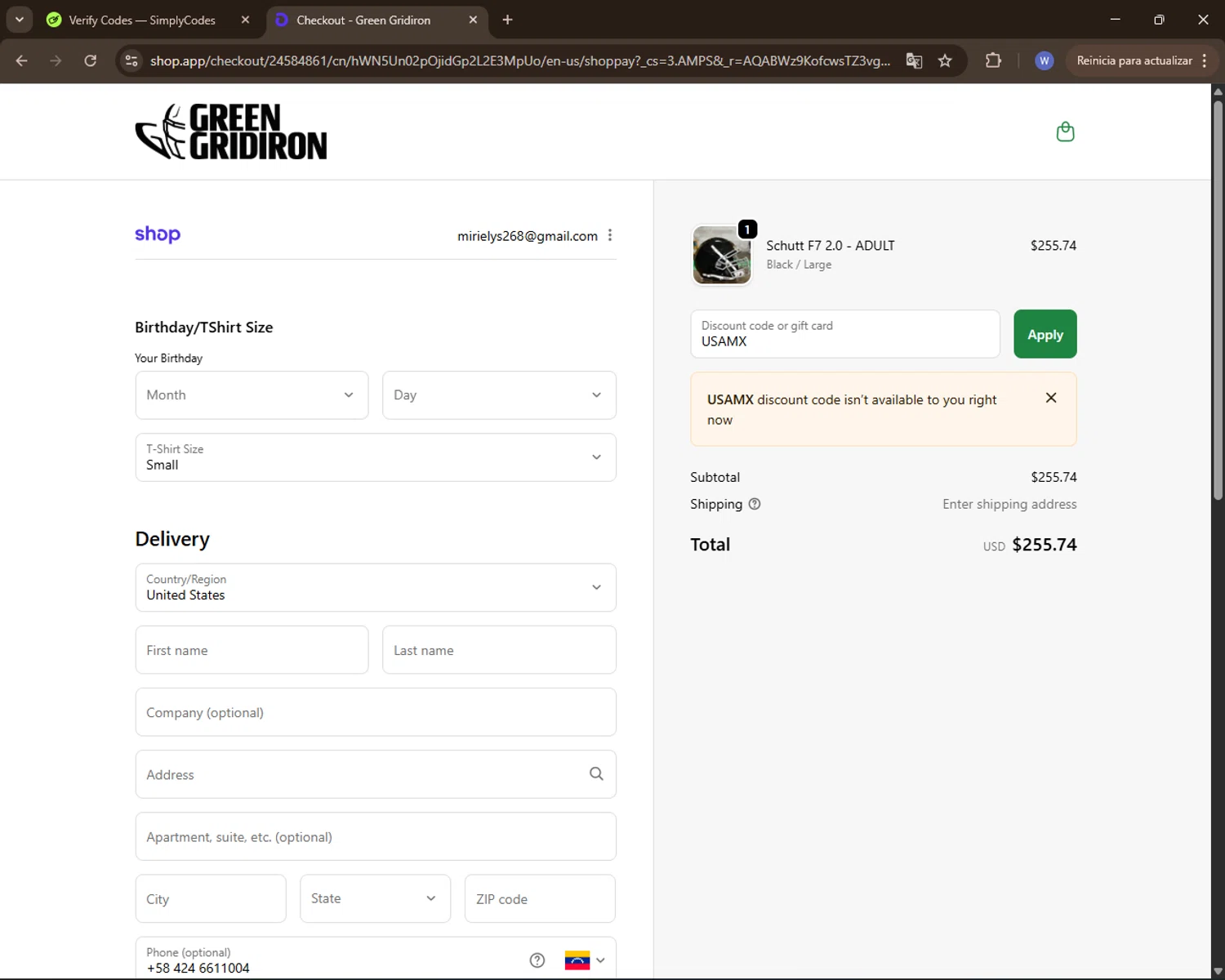1225x980 pixels.
Task: Click the Company (optional) field
Action: pyautogui.click(x=376, y=712)
